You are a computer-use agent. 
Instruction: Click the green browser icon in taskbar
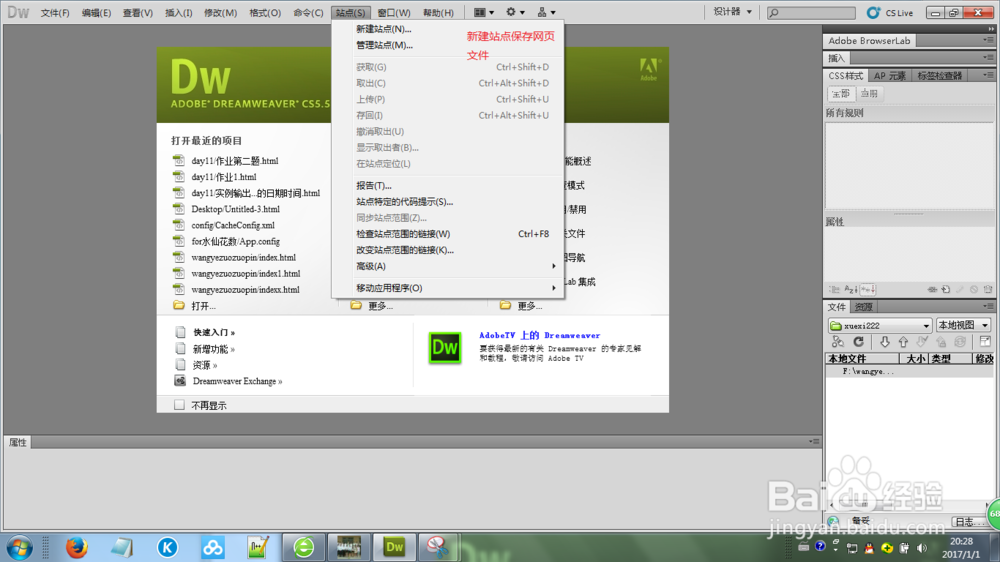pos(304,547)
